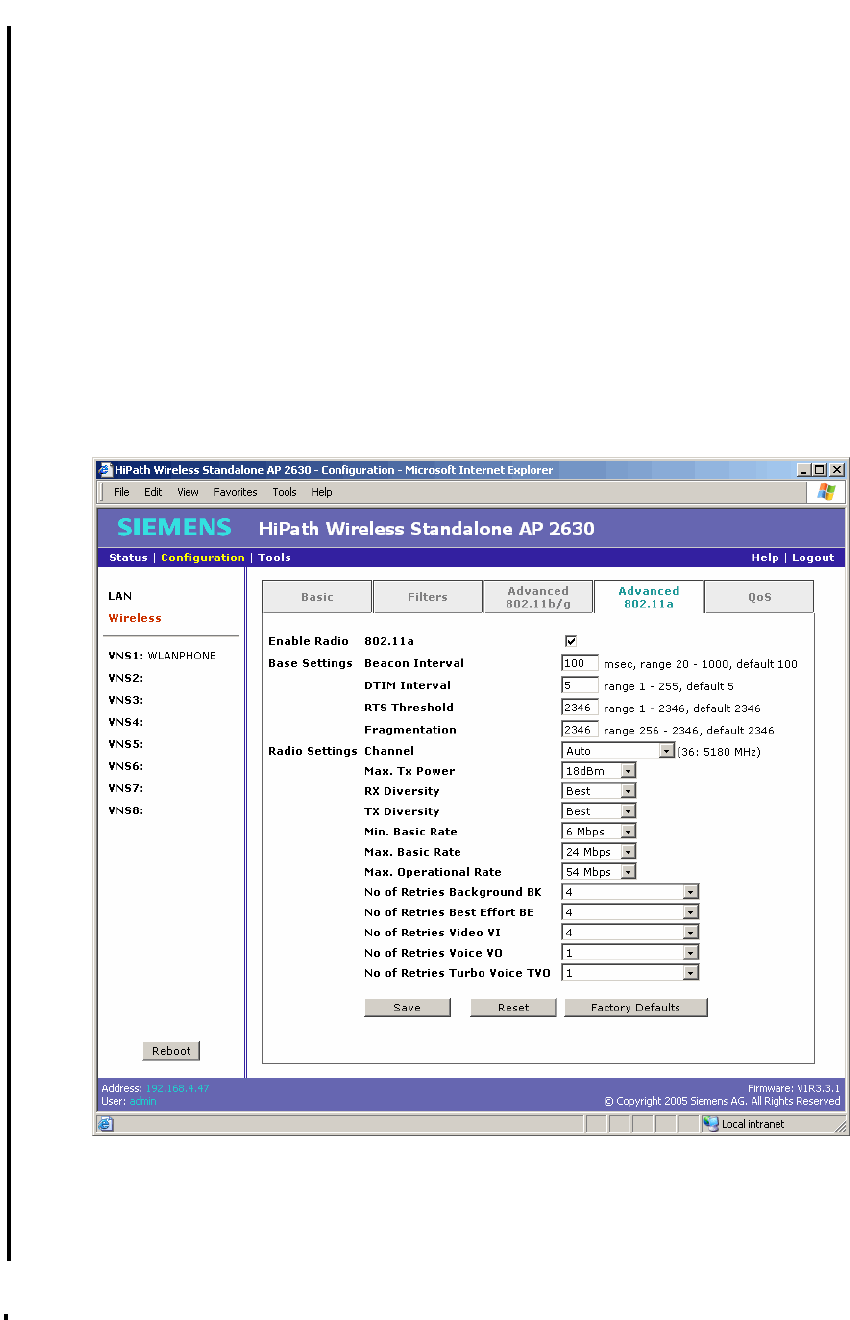
Task: Open No of Retries Video VI dropdown
Action: tap(630, 932)
